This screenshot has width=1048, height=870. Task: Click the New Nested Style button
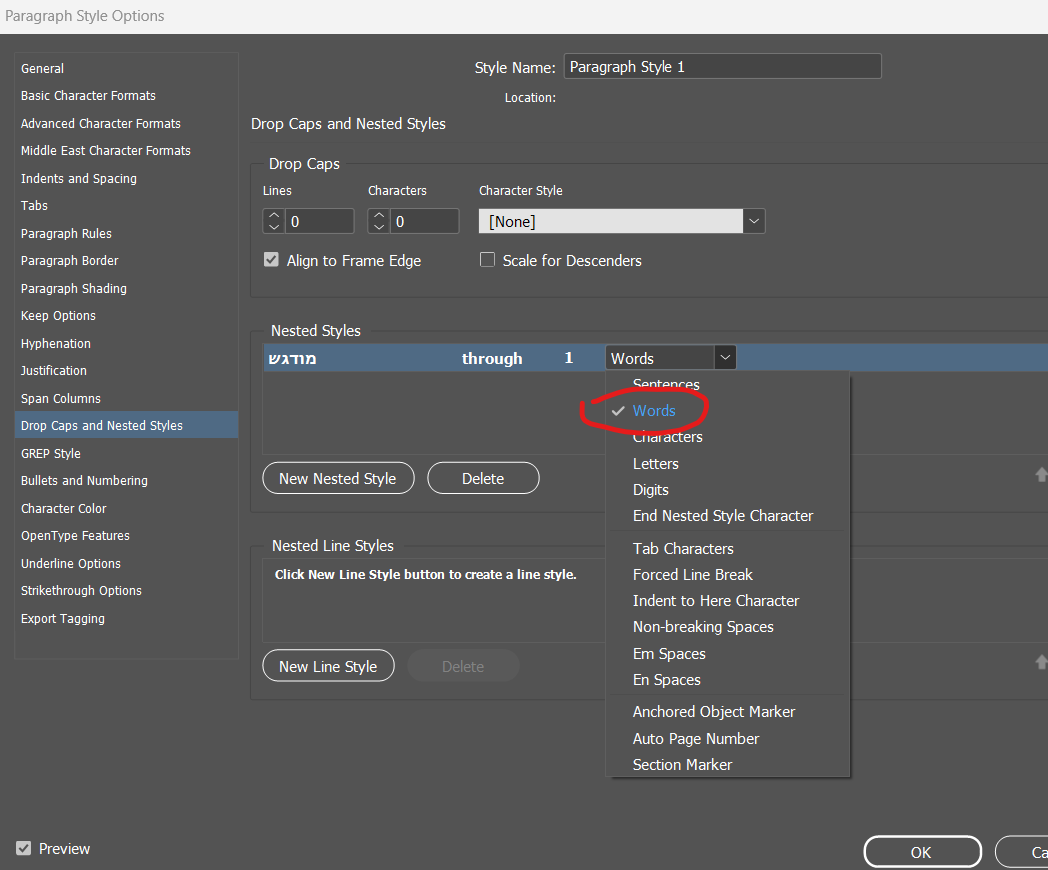coord(338,478)
